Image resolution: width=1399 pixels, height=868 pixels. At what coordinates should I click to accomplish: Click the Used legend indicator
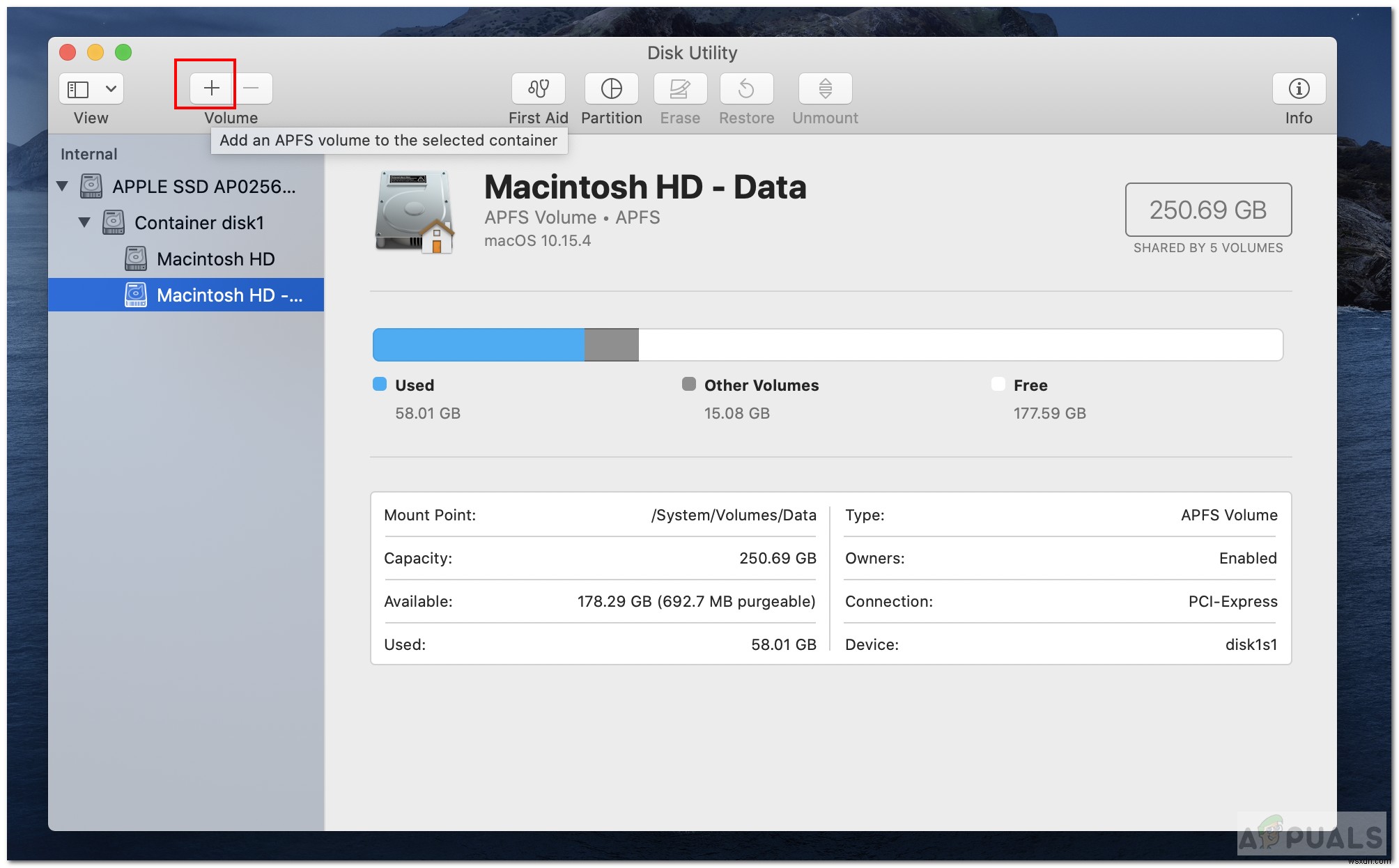[x=379, y=384]
